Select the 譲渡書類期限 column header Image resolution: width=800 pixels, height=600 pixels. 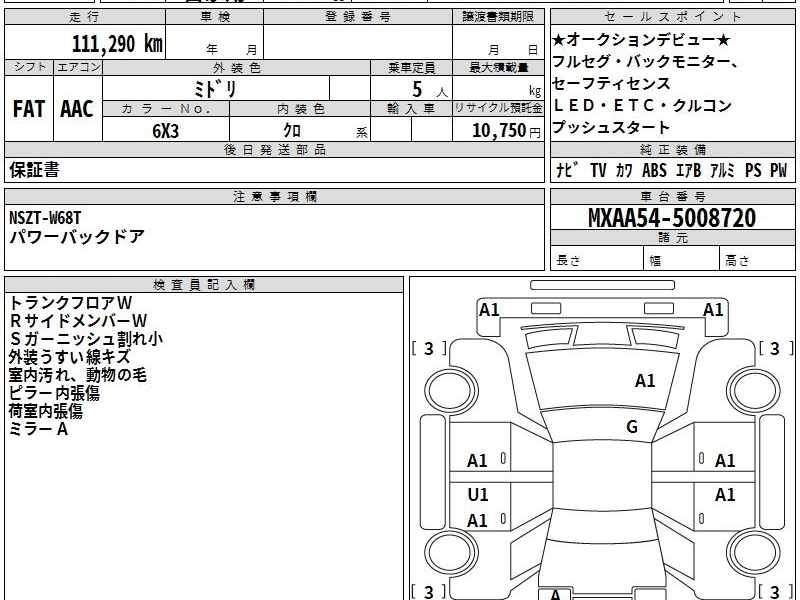(498, 17)
